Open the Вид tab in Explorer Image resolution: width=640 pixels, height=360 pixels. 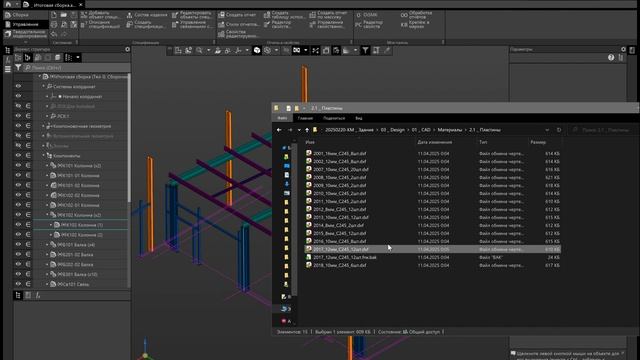(359, 118)
